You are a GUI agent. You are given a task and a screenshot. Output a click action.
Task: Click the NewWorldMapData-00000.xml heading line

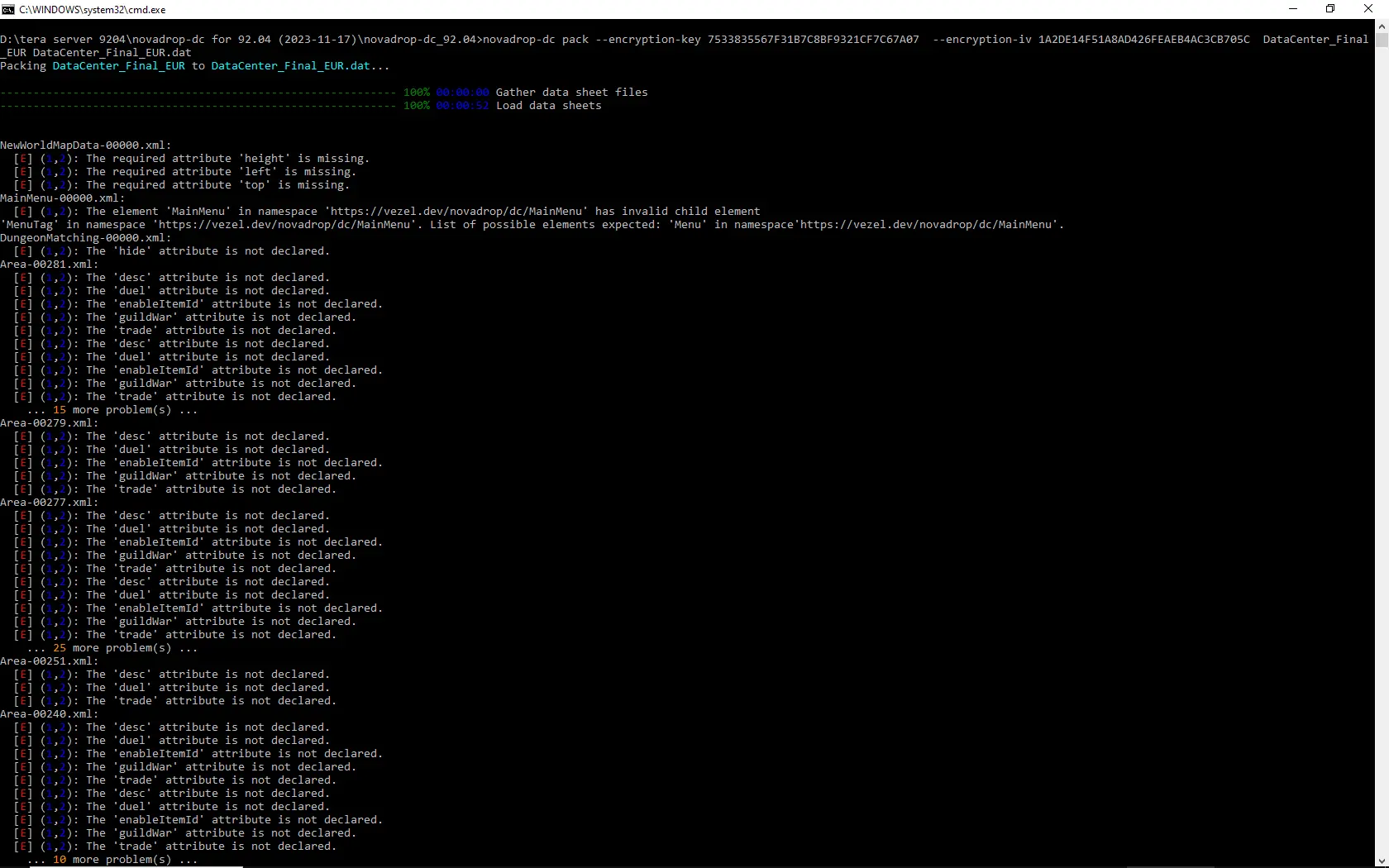coord(86,145)
